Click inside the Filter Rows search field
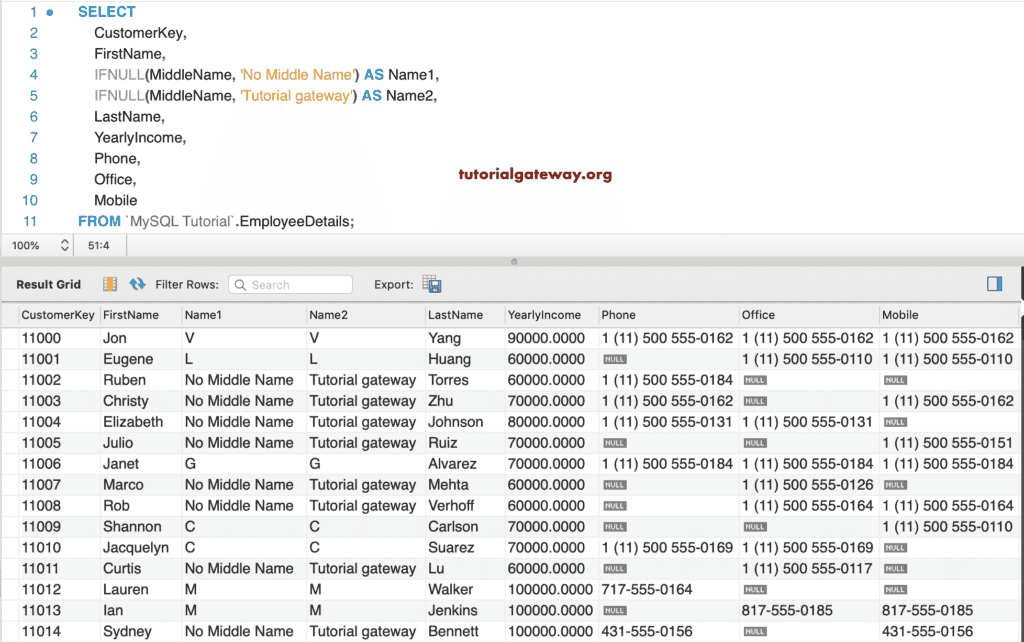 point(295,284)
